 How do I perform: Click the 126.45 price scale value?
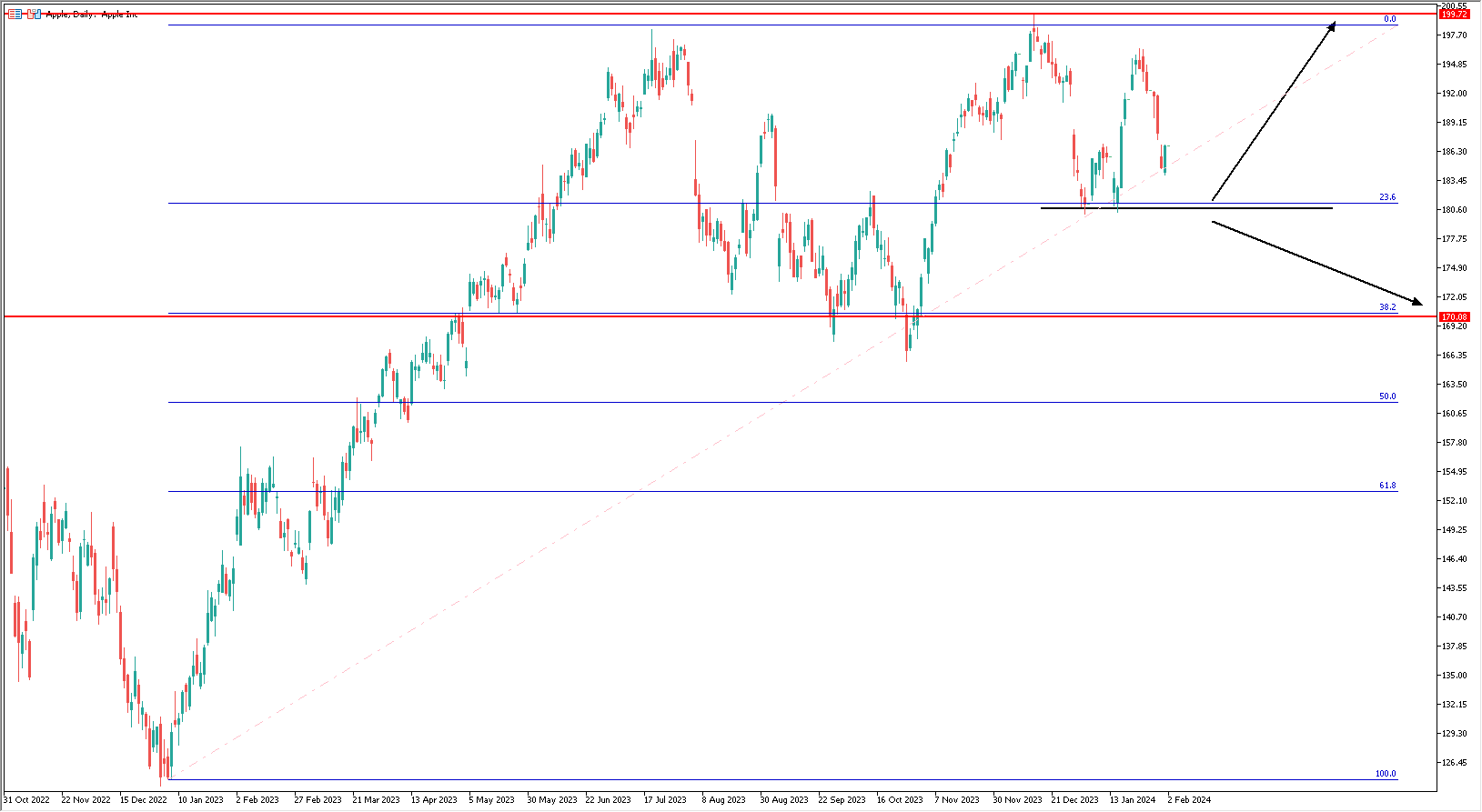pos(1455,763)
